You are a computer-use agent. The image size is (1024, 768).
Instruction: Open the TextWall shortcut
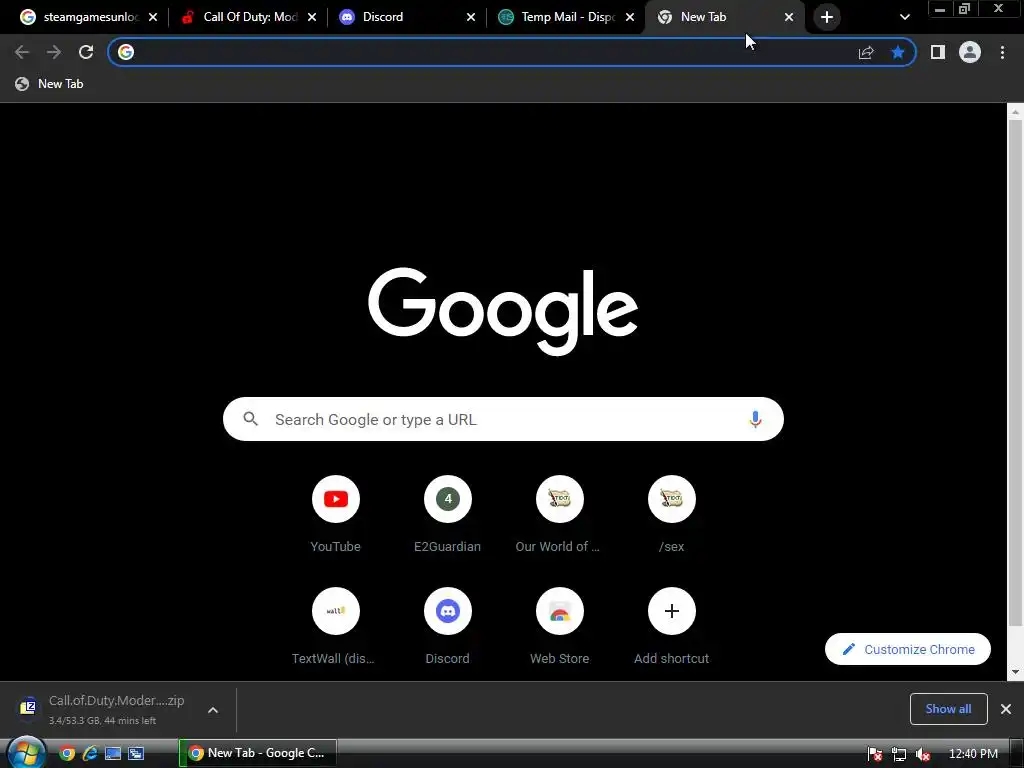coord(336,626)
